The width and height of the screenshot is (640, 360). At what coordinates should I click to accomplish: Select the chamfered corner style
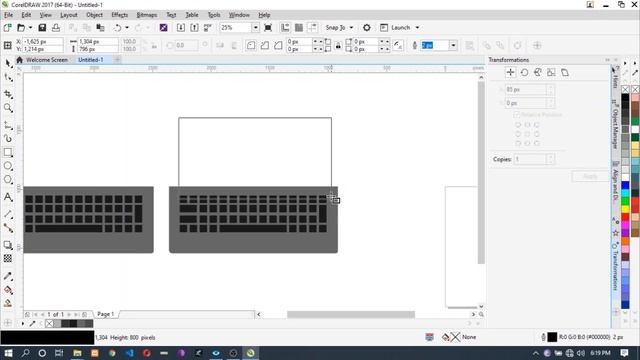point(278,45)
